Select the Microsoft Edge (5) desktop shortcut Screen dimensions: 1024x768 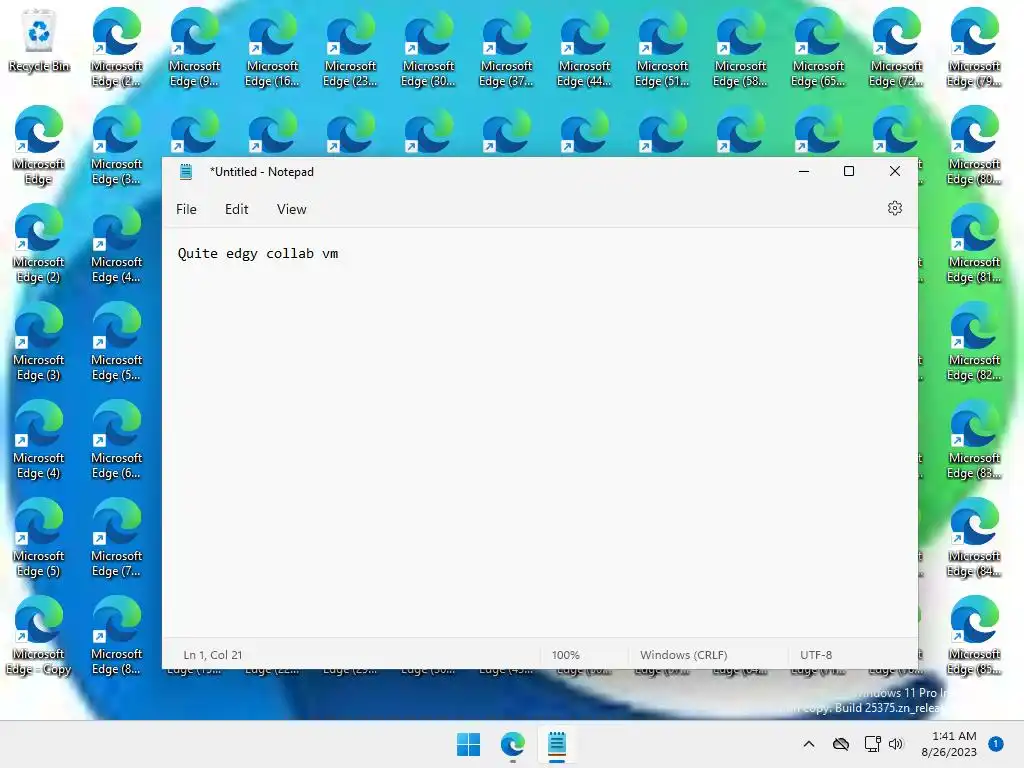(39, 537)
